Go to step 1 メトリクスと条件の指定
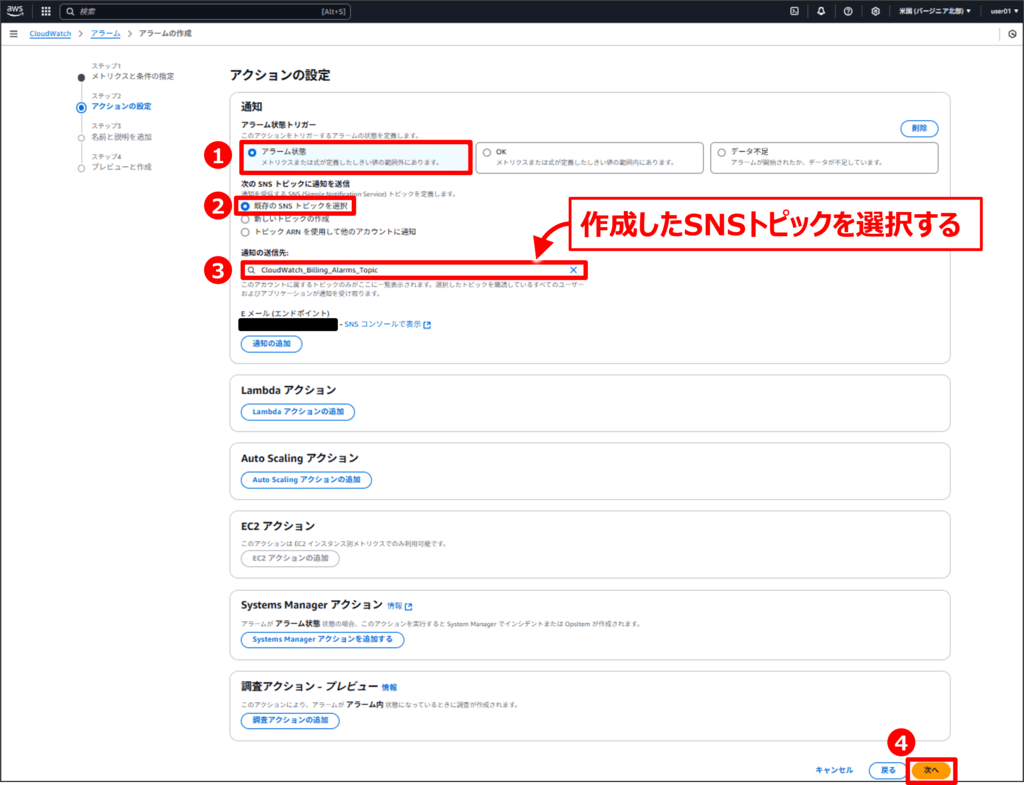 (x=133, y=76)
